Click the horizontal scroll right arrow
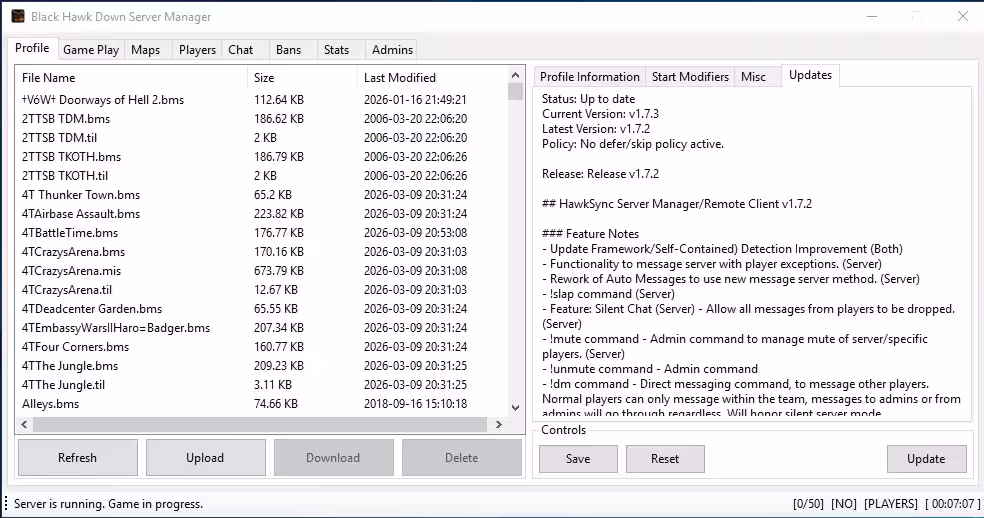The width and height of the screenshot is (984, 518). [x=499, y=424]
